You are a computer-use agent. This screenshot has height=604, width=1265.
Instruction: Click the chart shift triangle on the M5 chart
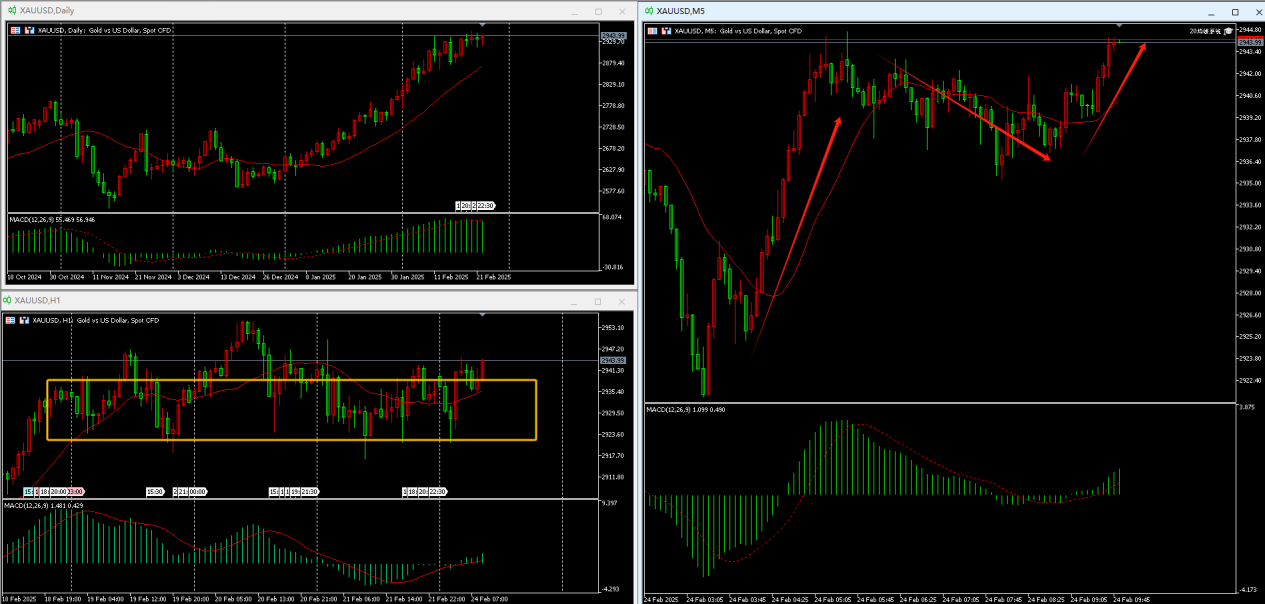click(1120, 24)
